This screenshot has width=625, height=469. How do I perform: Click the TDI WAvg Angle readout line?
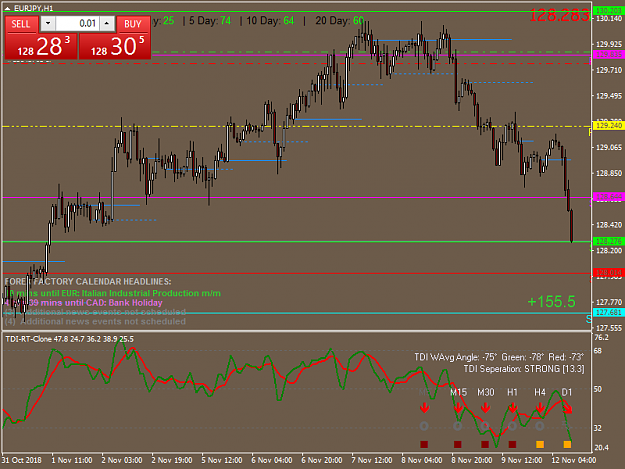(x=499, y=357)
